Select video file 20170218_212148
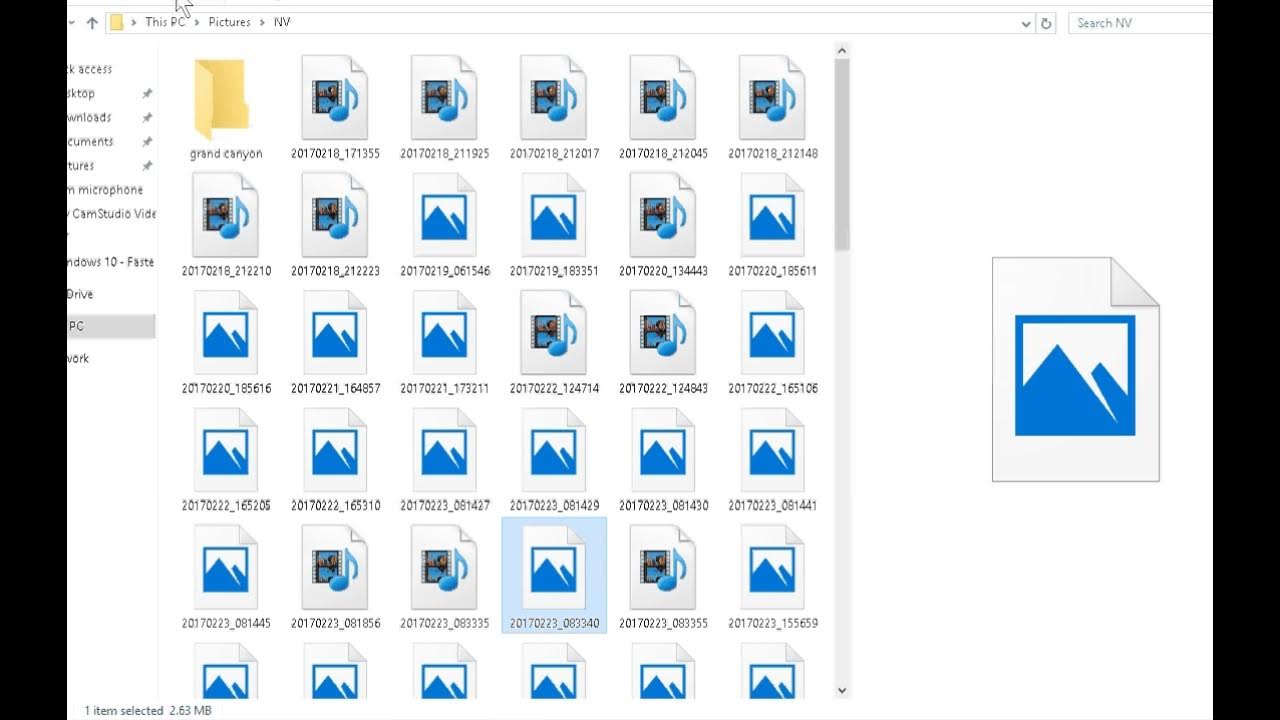Image resolution: width=1280 pixels, height=720 pixels. coord(772,108)
